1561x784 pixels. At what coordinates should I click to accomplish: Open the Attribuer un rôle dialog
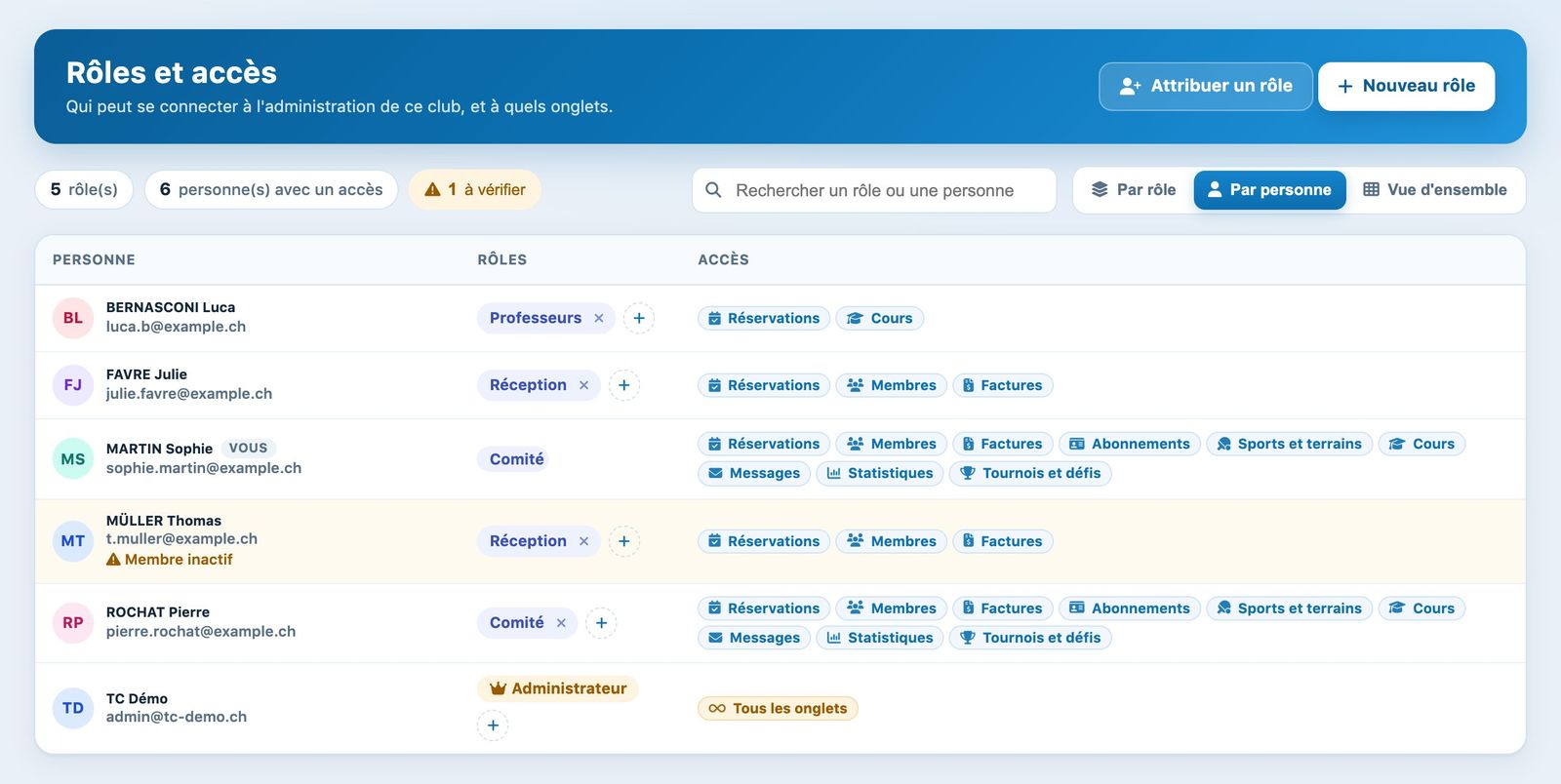1206,86
